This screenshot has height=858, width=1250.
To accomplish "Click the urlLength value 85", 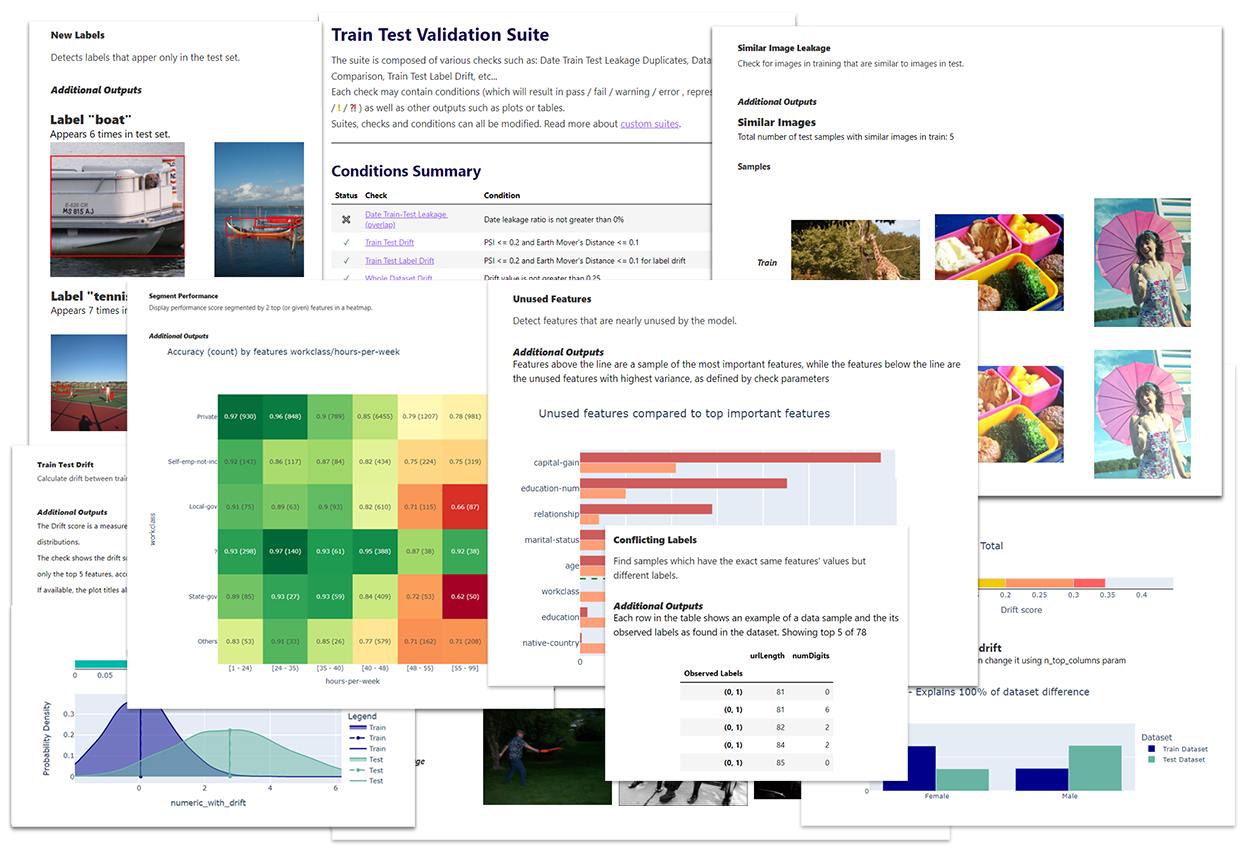I will coord(779,763).
